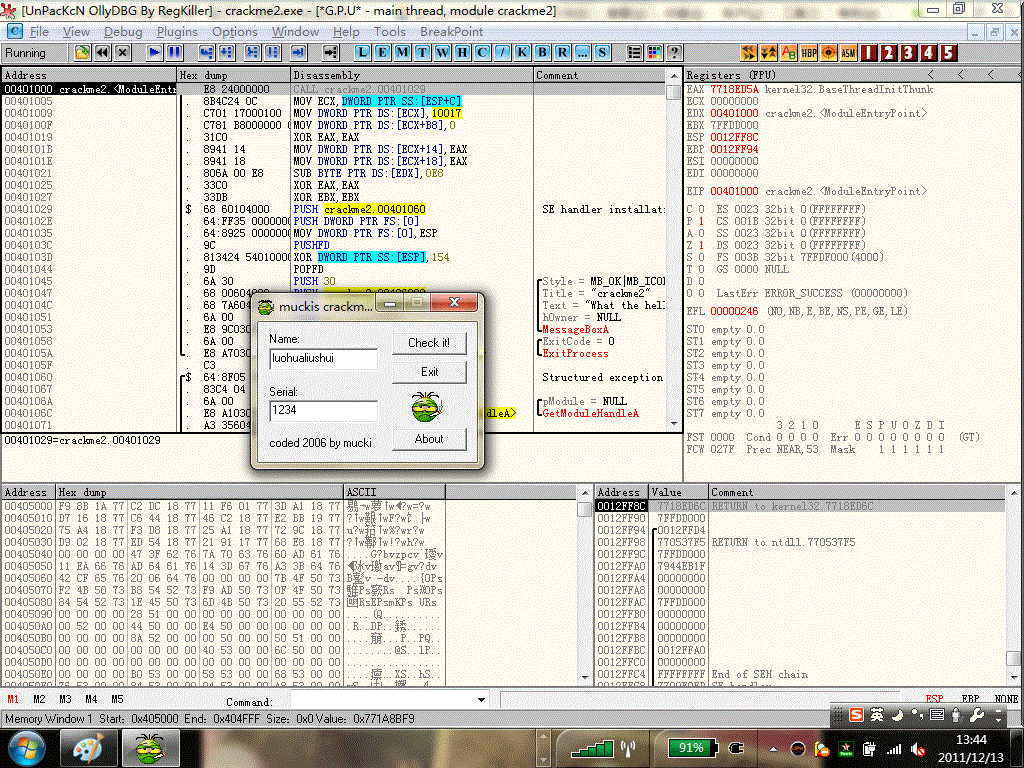Open Call stack with K button
The image size is (1024, 768).
(522, 53)
